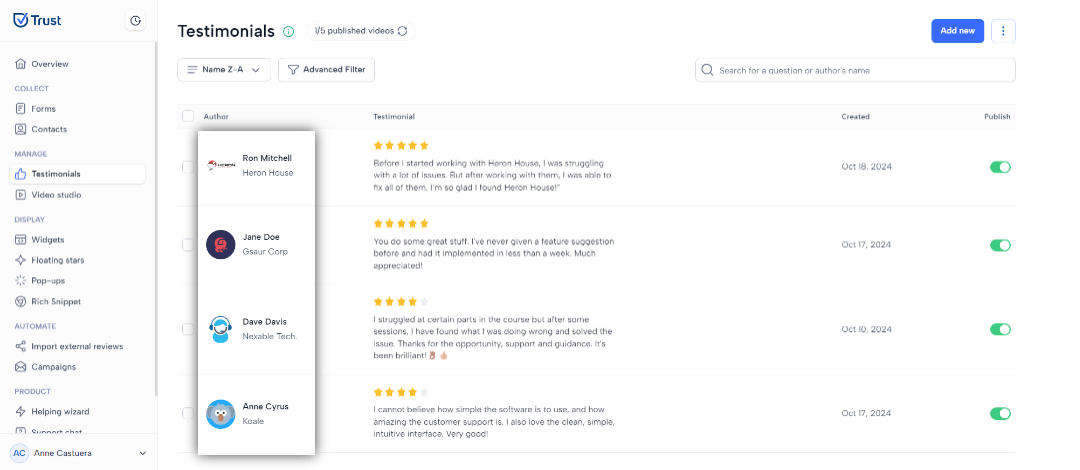Click the Add new button
The image size is (1080, 470).
[957, 31]
